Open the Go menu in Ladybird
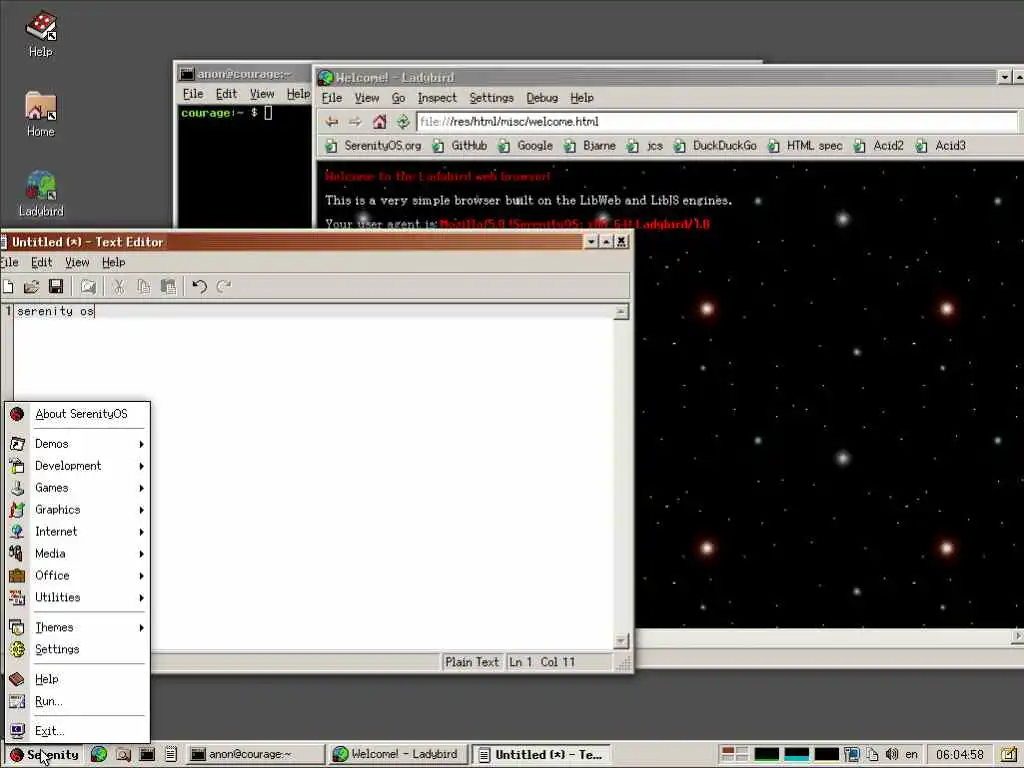1024x768 pixels. (398, 98)
